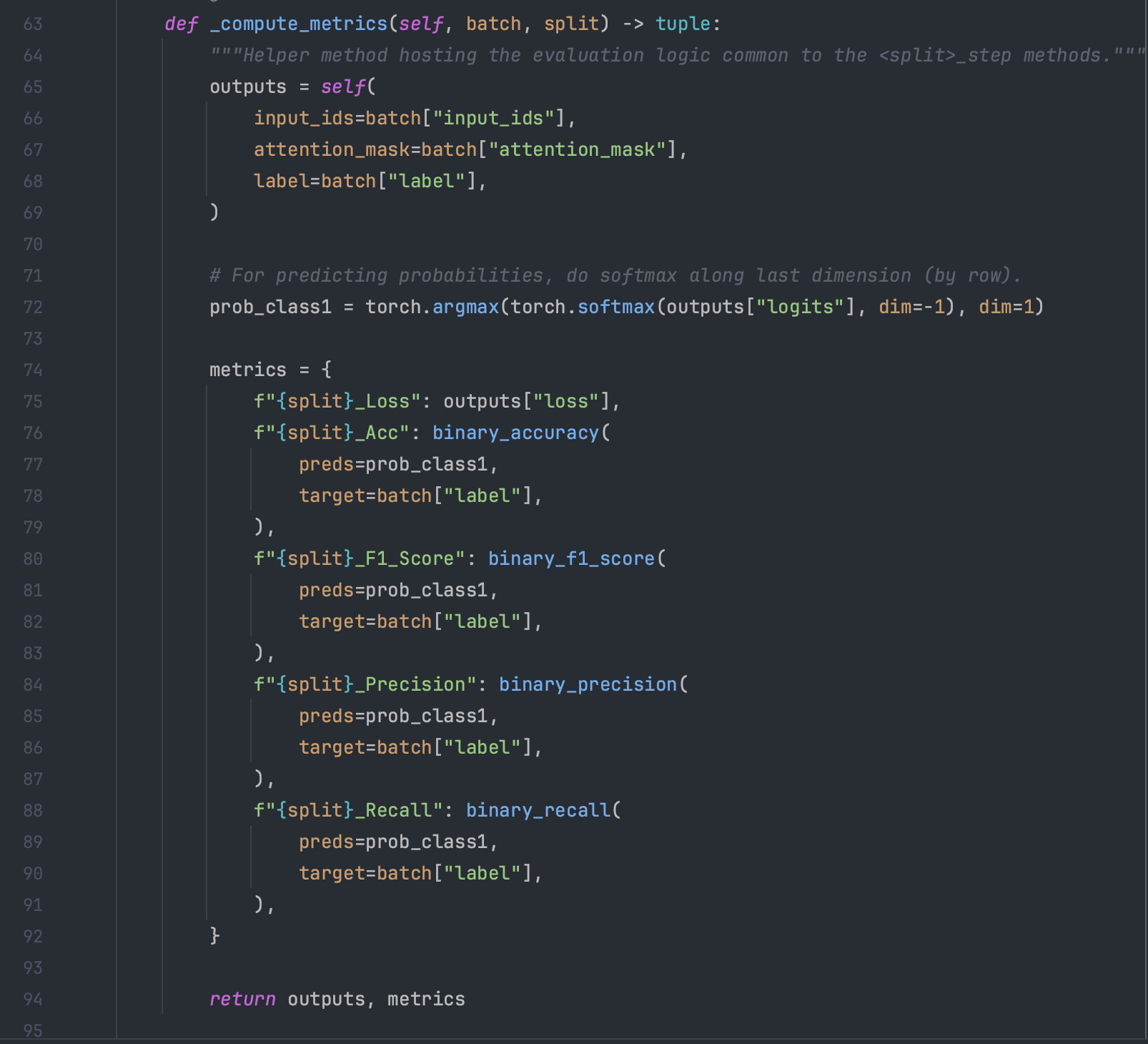The height and width of the screenshot is (1044, 1148).
Task: Click the 'split' parameter in the signature
Action: [571, 24]
